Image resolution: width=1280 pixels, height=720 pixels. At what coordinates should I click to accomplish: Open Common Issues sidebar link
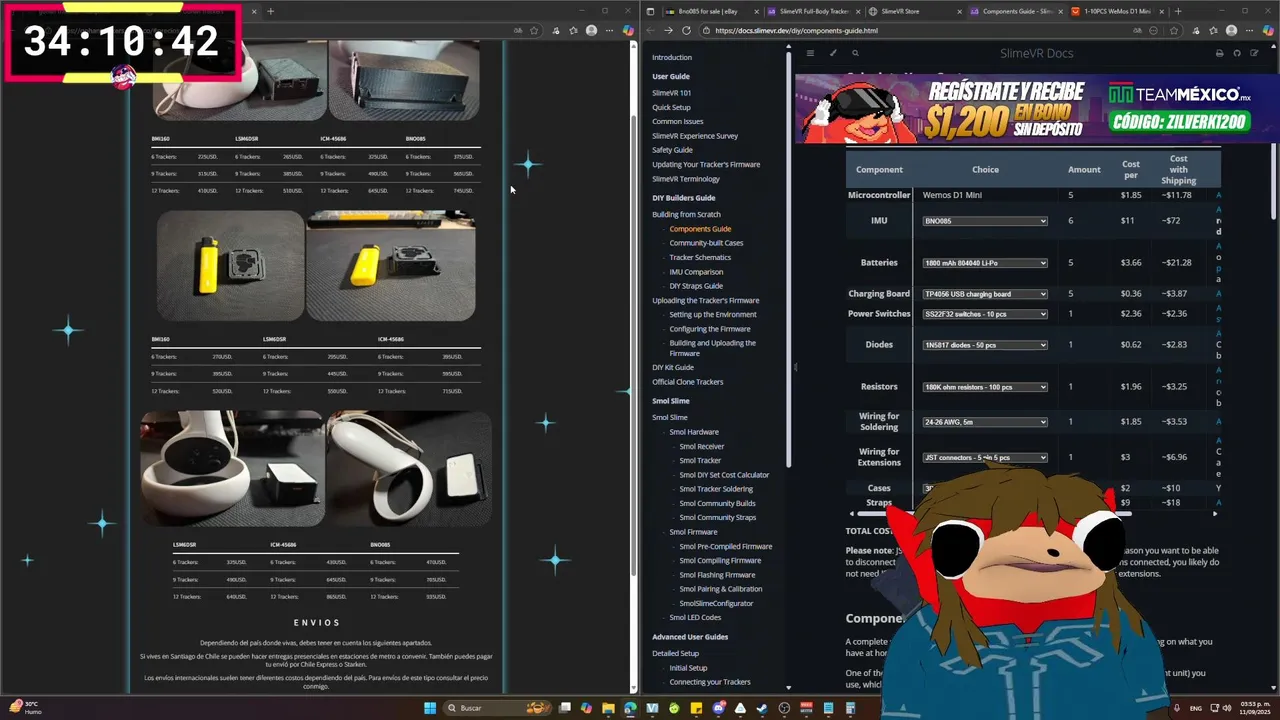pos(678,121)
